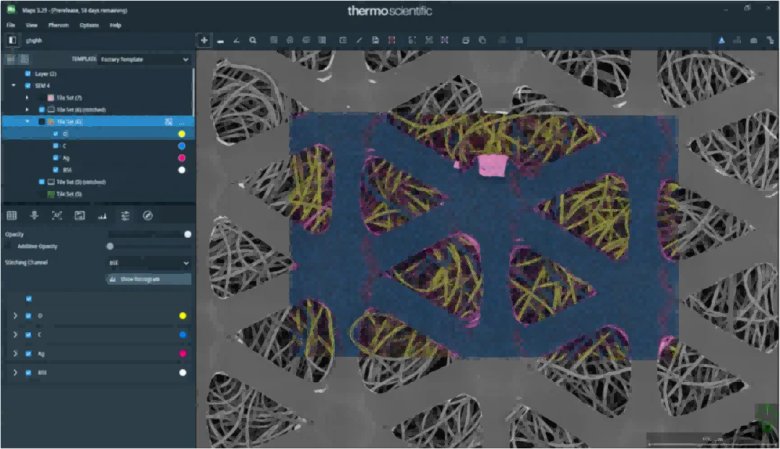Uncheck the Ag channel checkbox in layer tree
Image resolution: width=780 pixels, height=449 pixels.
pos(54,158)
